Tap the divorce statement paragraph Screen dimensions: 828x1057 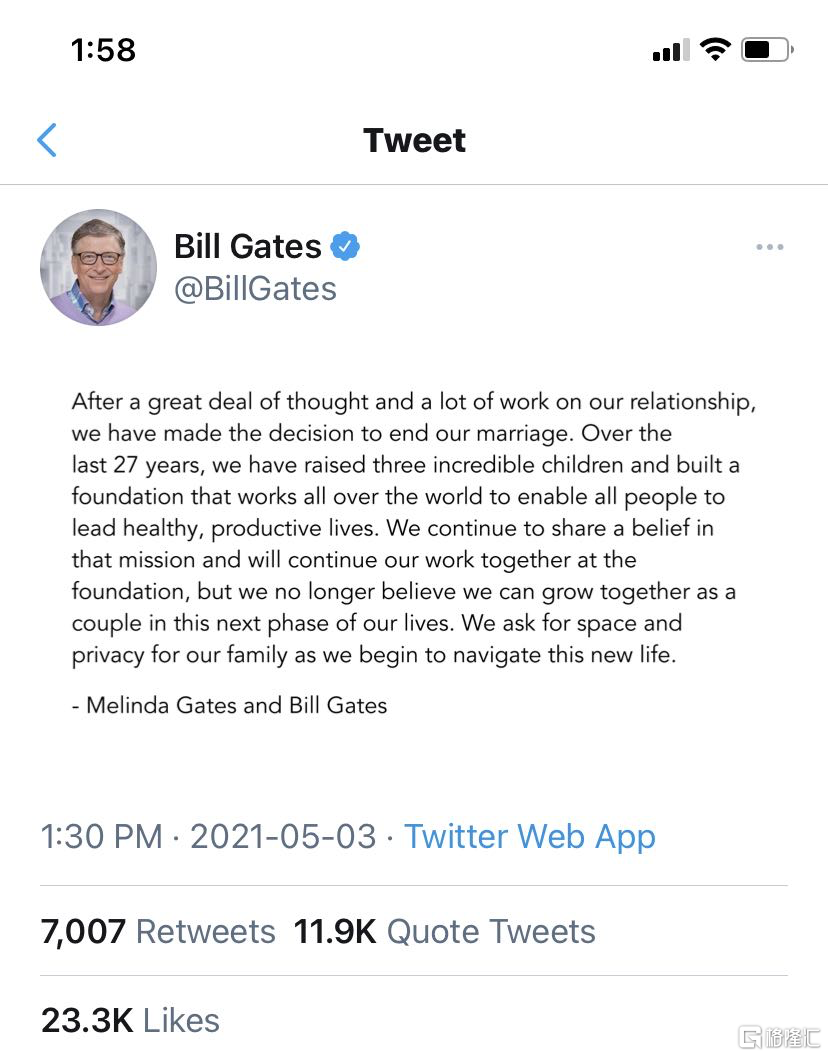pos(413,528)
